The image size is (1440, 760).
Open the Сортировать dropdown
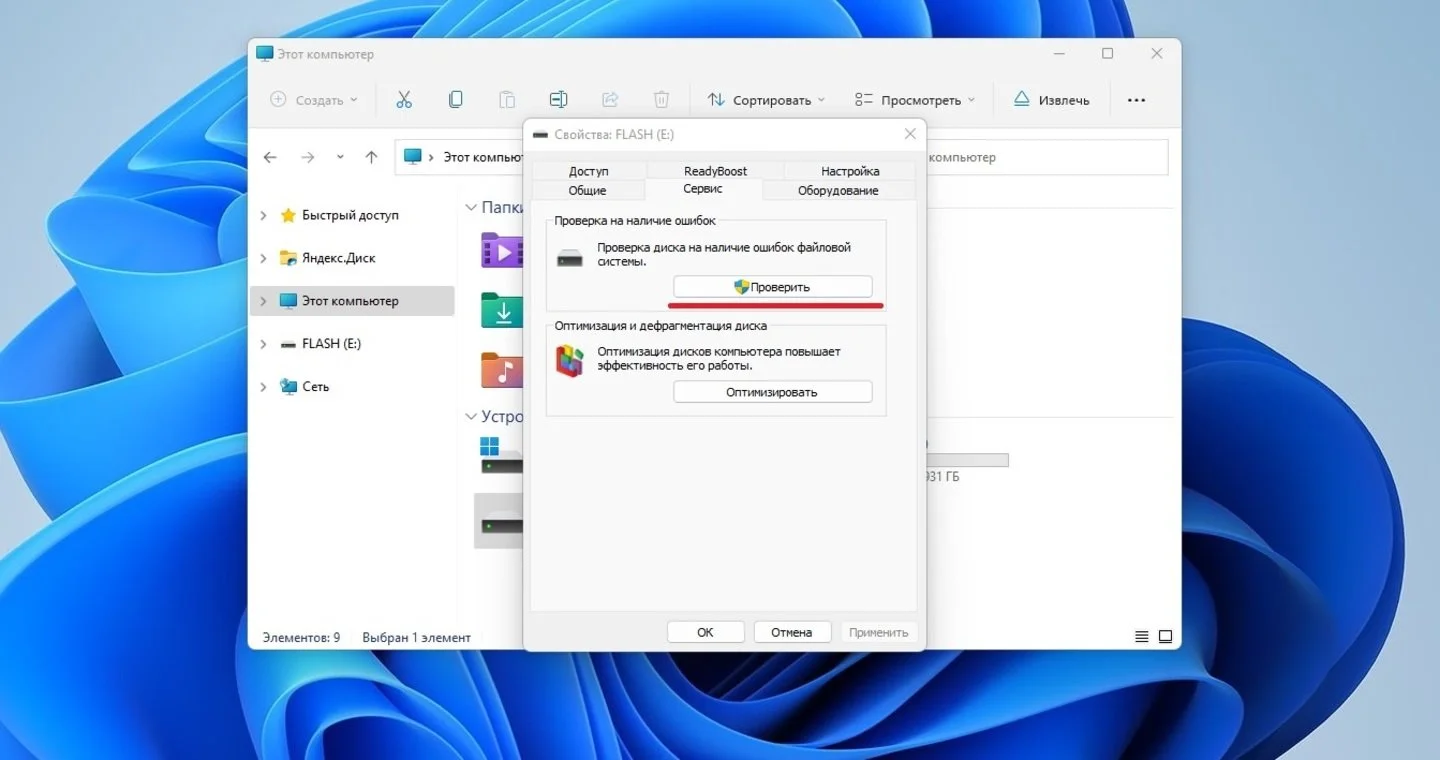point(767,100)
